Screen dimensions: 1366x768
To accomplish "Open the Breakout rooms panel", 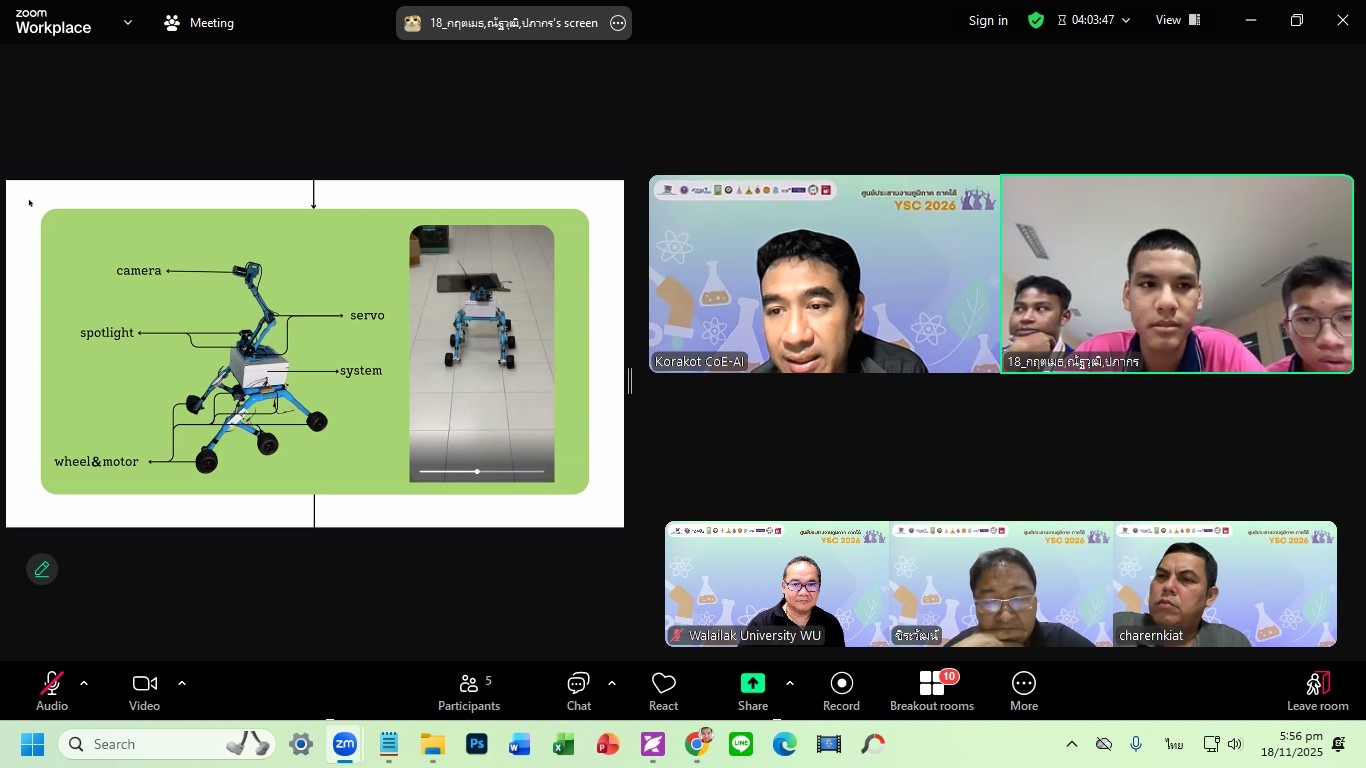I will click(931, 691).
